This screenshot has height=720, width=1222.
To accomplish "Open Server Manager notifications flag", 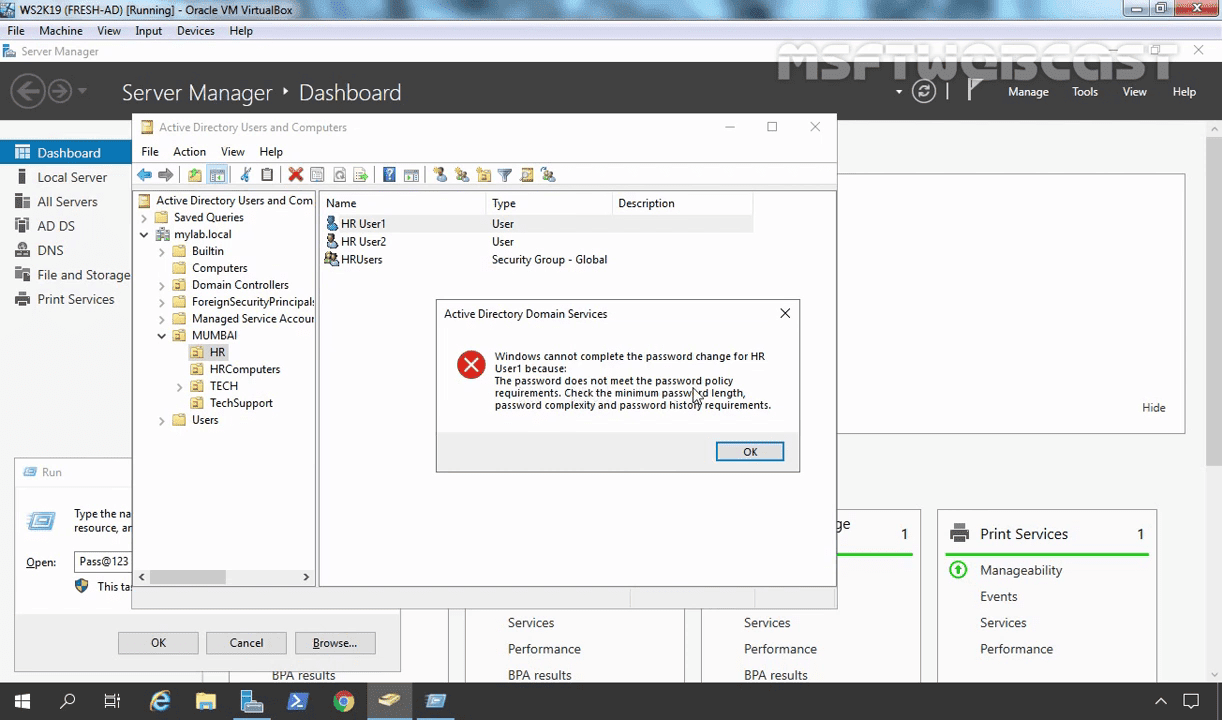I will click(975, 91).
